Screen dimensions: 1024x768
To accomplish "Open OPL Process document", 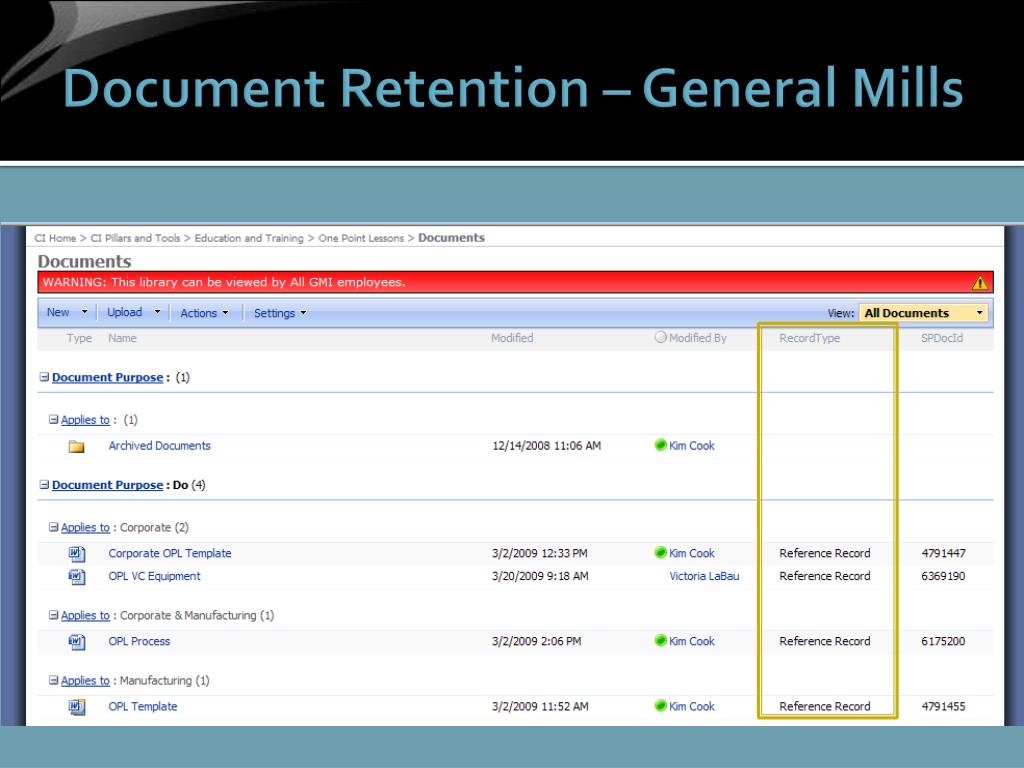I will tap(139, 642).
